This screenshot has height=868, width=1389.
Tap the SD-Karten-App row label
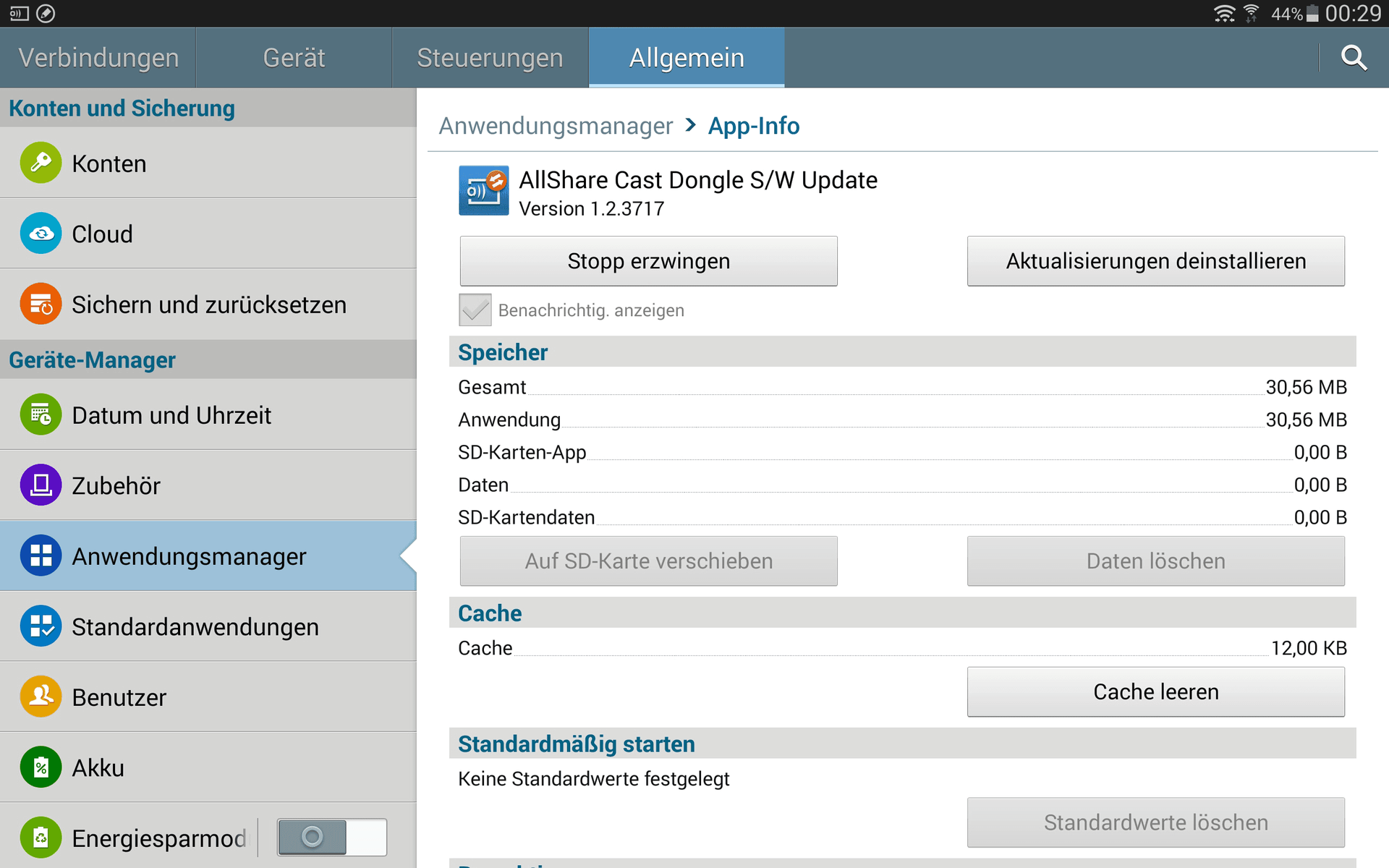[x=522, y=452]
